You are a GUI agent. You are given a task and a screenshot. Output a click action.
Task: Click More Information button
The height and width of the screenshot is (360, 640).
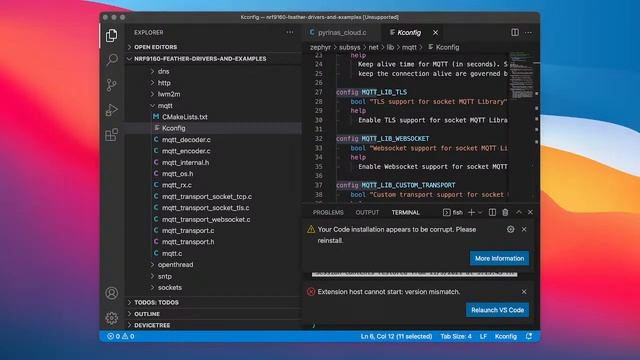point(499,258)
